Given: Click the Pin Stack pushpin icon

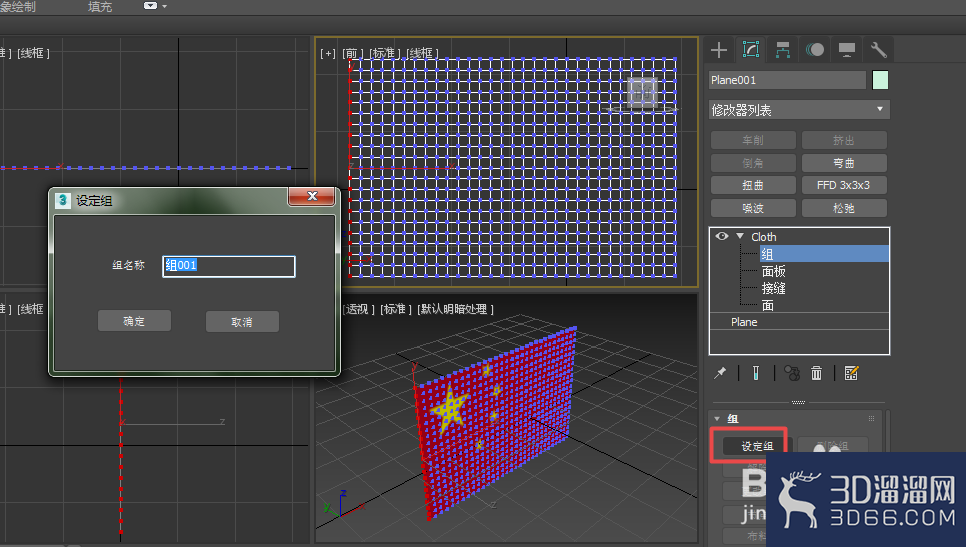Looking at the screenshot, I should click(x=720, y=373).
